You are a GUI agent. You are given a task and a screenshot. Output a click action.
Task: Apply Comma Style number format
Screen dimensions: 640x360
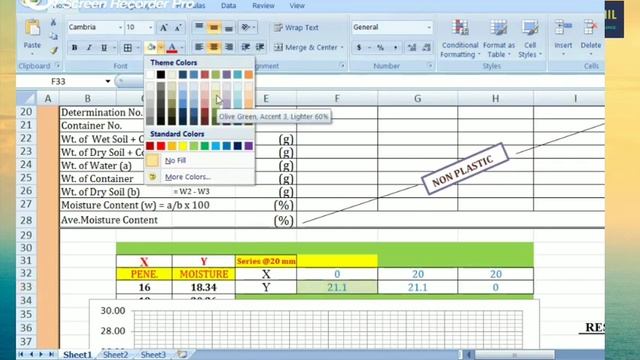coord(395,48)
